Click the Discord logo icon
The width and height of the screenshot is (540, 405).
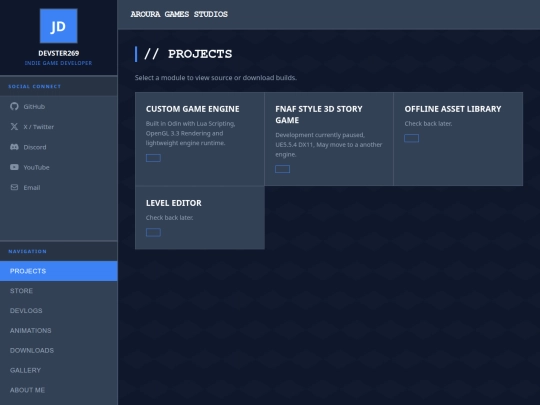[14, 147]
